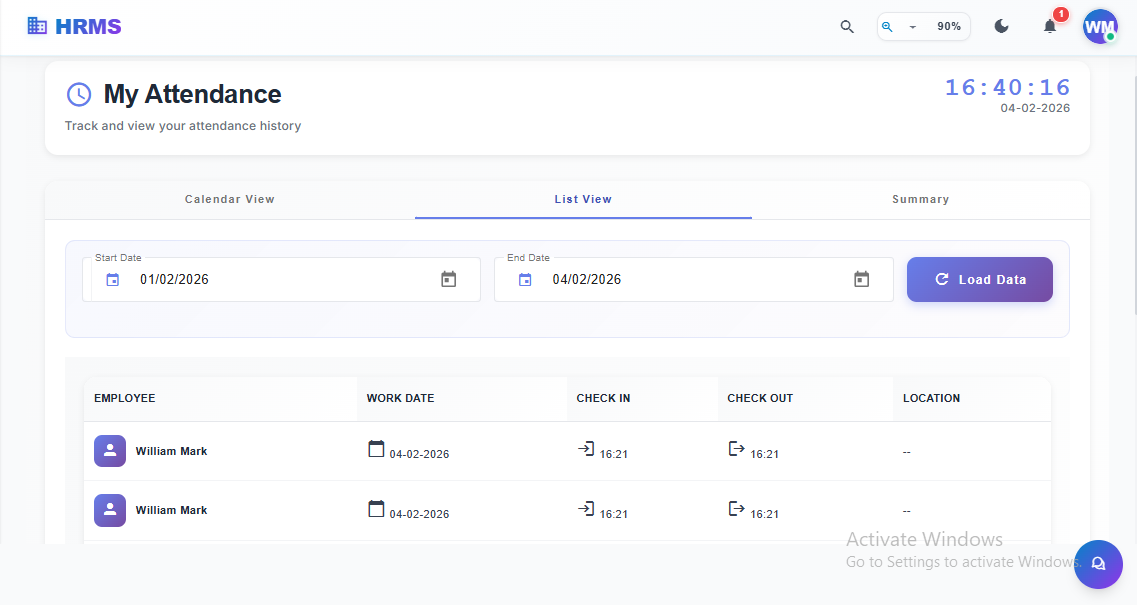Open the Summary tab
The image size is (1137, 605).
pyautogui.click(x=920, y=199)
